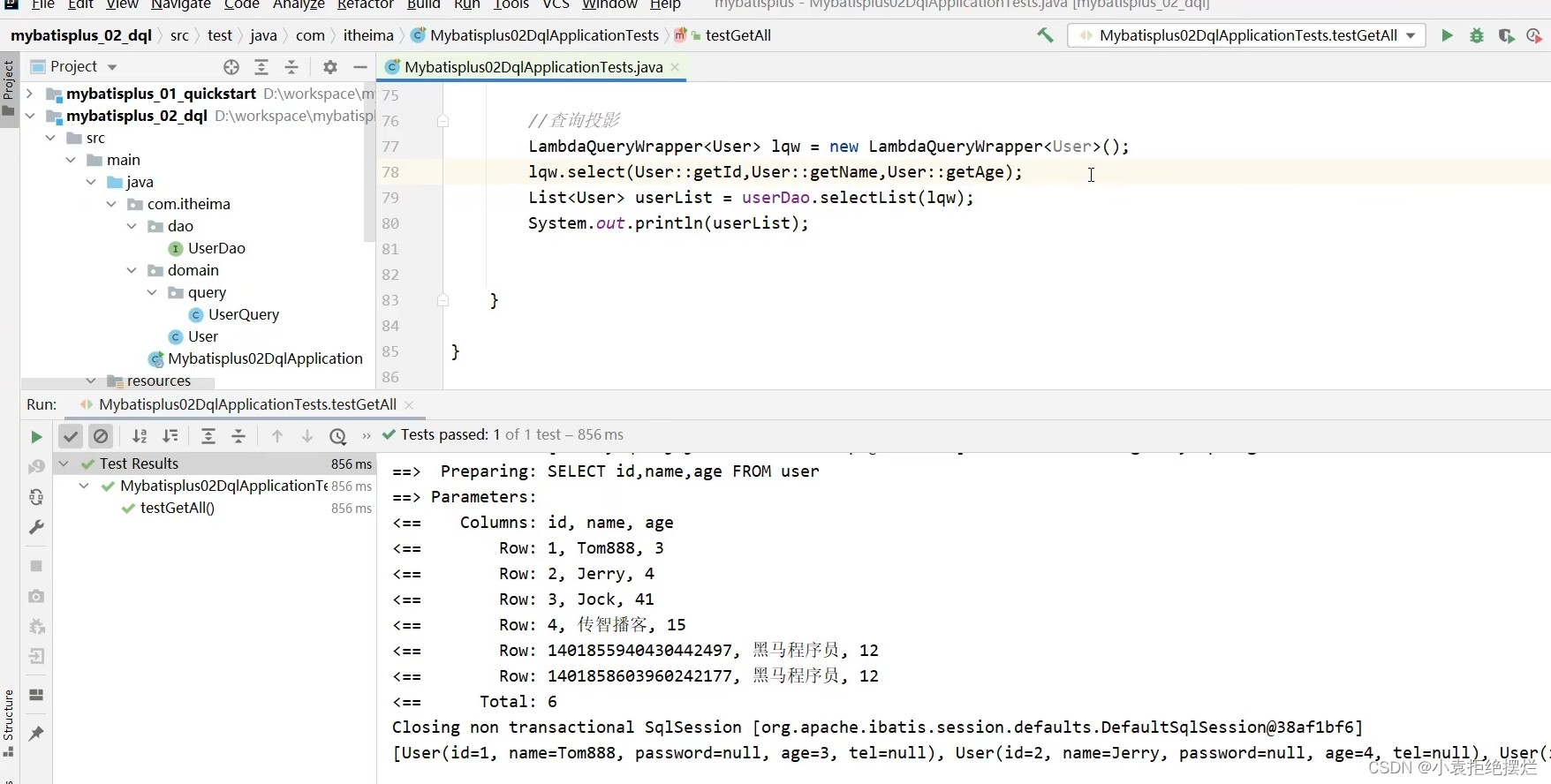Toggle show ignored tests
This screenshot has height=784, width=1551.
[x=101, y=435]
